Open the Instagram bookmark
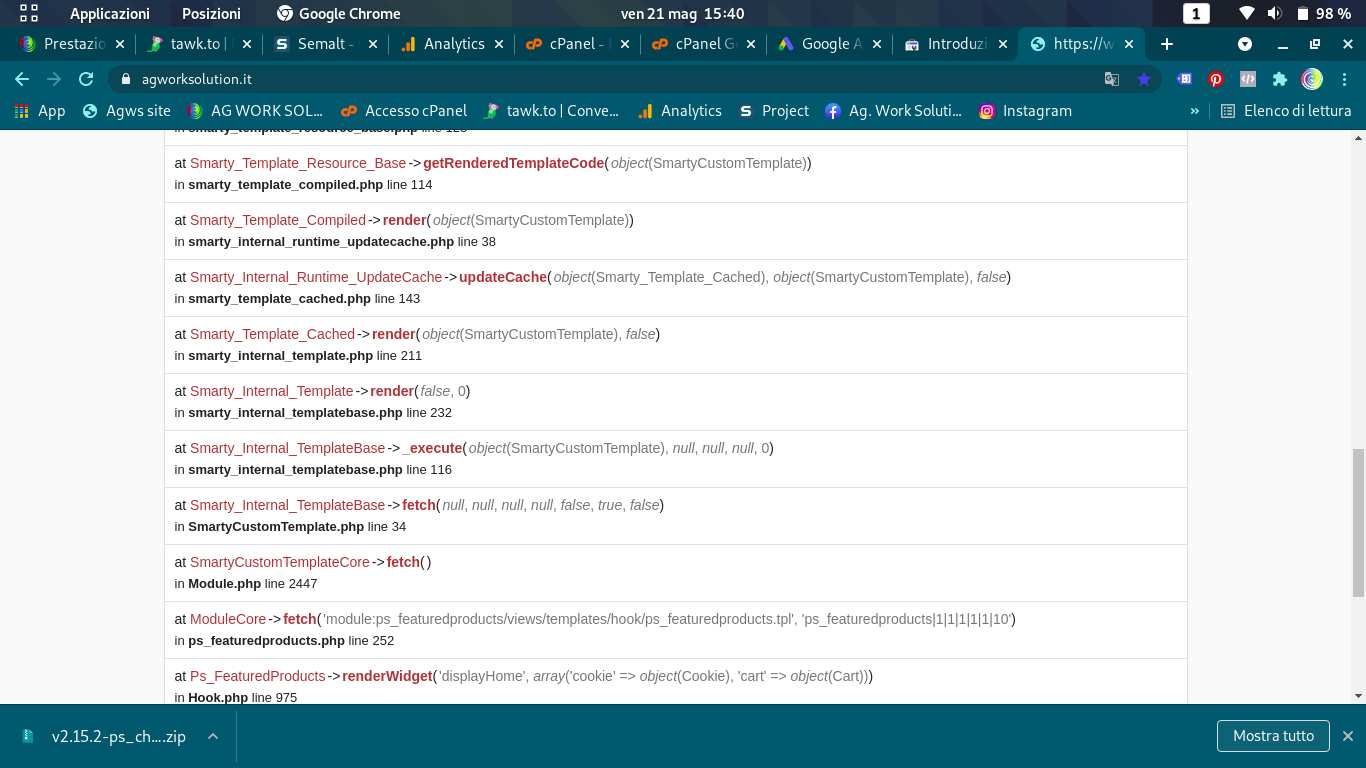Screen dimensions: 1366x768 (1025, 111)
